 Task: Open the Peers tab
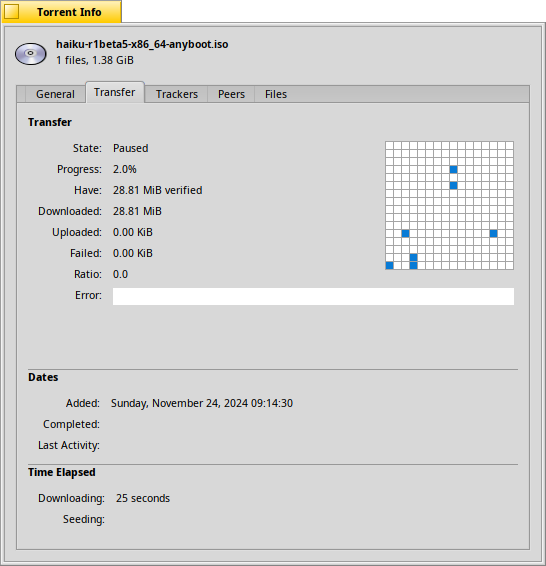coord(231,94)
